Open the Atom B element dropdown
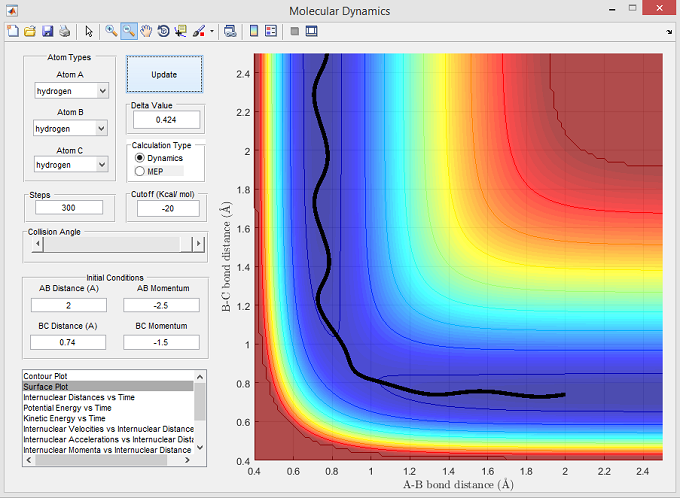The width and height of the screenshot is (680, 498). click(70, 128)
